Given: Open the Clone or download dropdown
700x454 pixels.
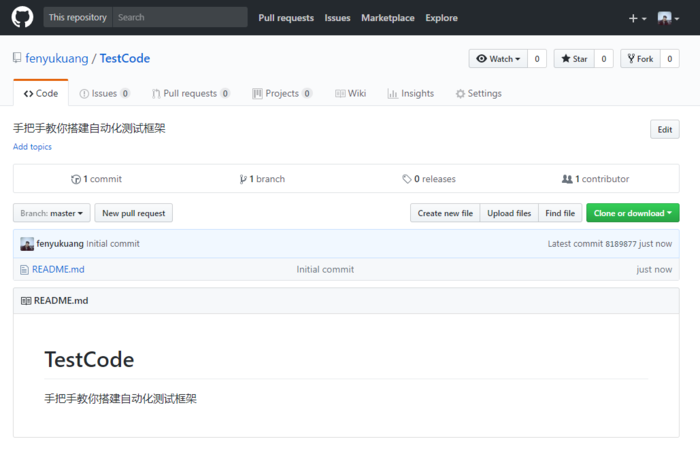Looking at the screenshot, I should [x=633, y=213].
